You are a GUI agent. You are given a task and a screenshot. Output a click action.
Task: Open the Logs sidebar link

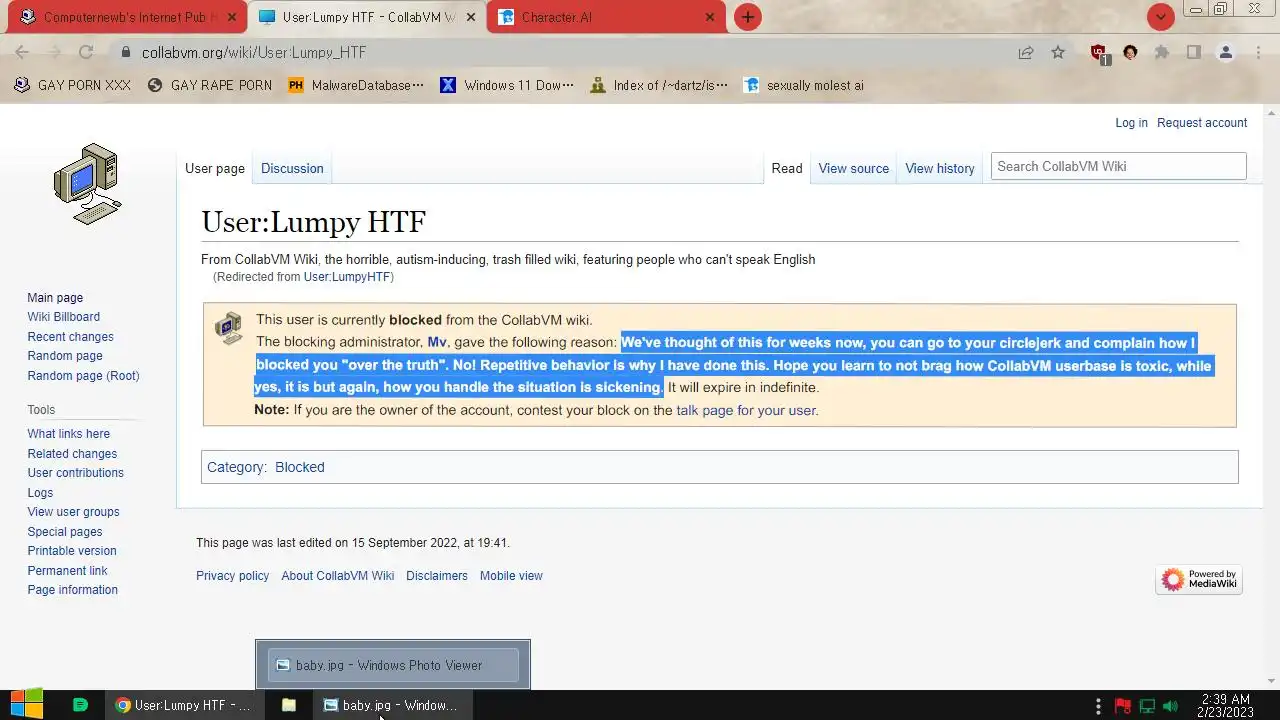pos(40,493)
